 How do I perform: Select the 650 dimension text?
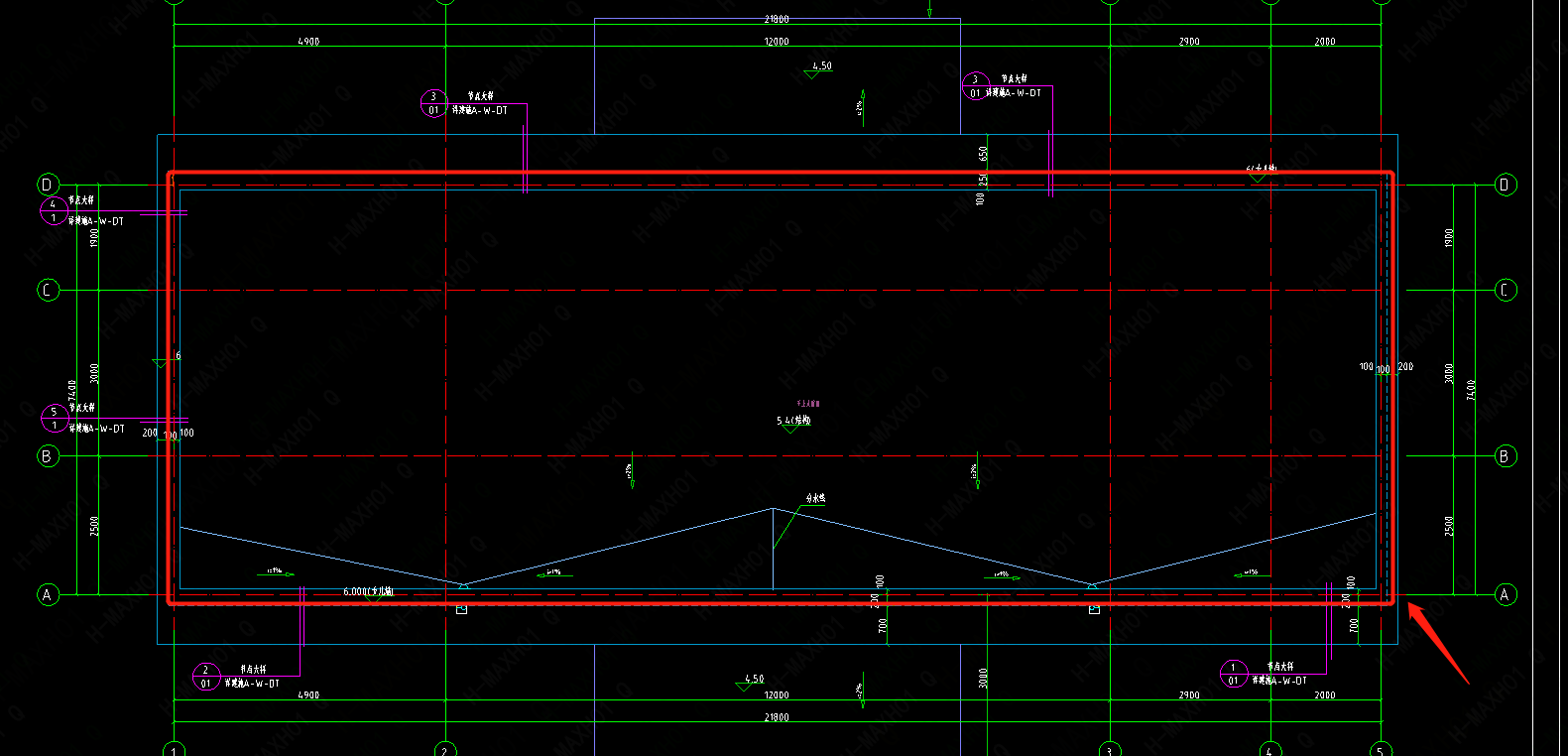coord(983,154)
